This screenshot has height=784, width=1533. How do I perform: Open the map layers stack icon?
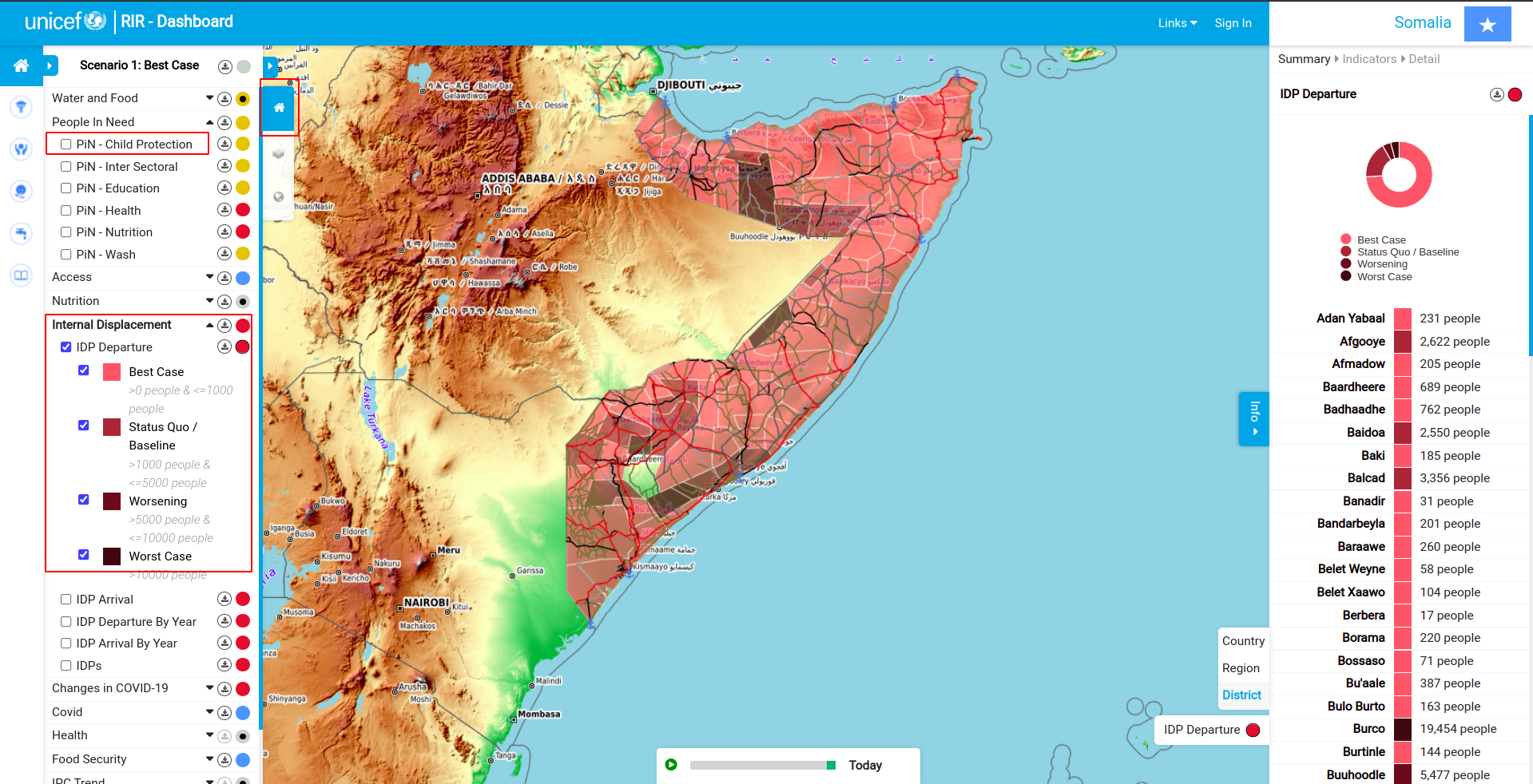click(279, 153)
